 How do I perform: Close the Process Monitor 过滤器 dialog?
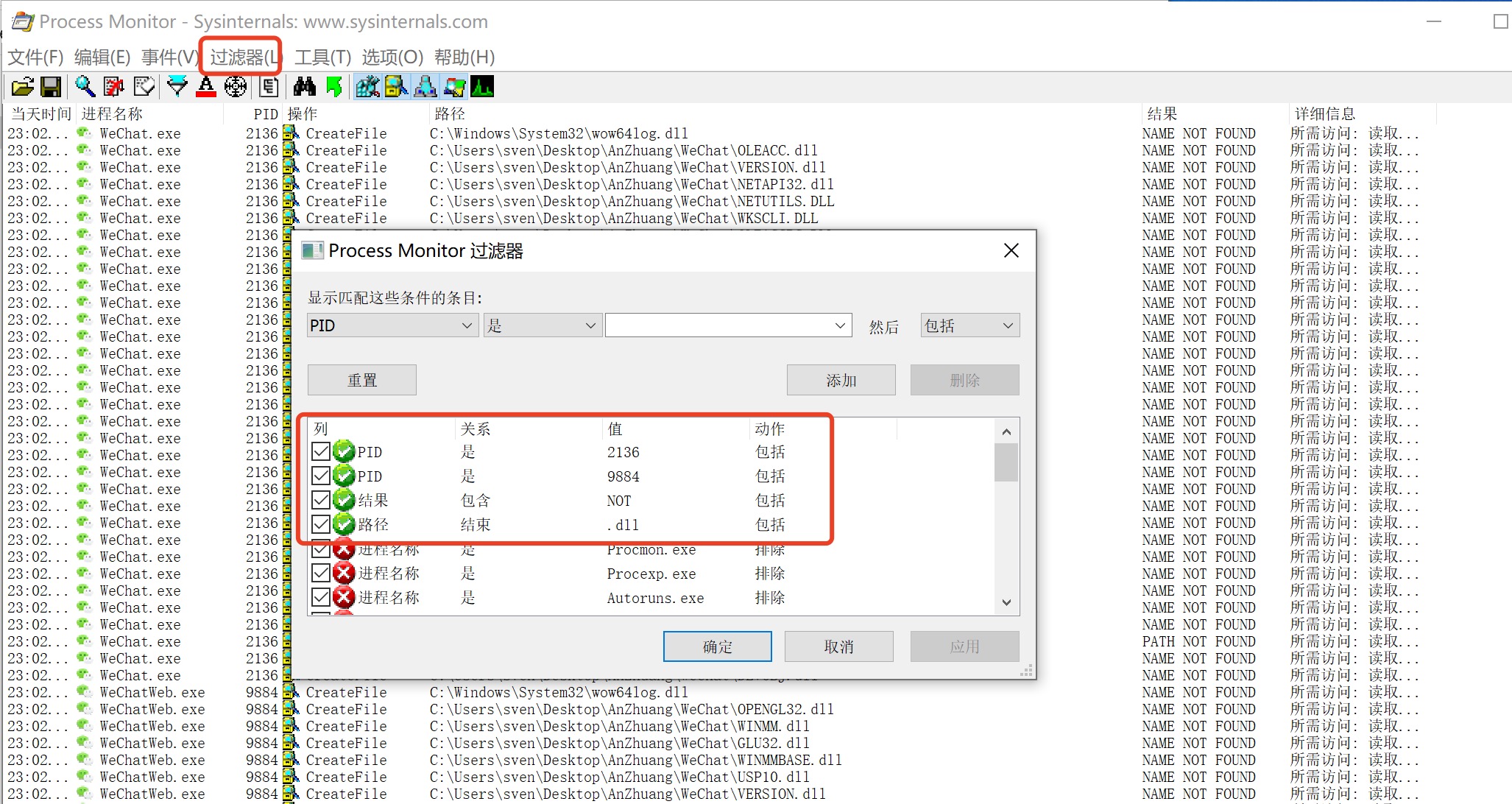click(1011, 250)
